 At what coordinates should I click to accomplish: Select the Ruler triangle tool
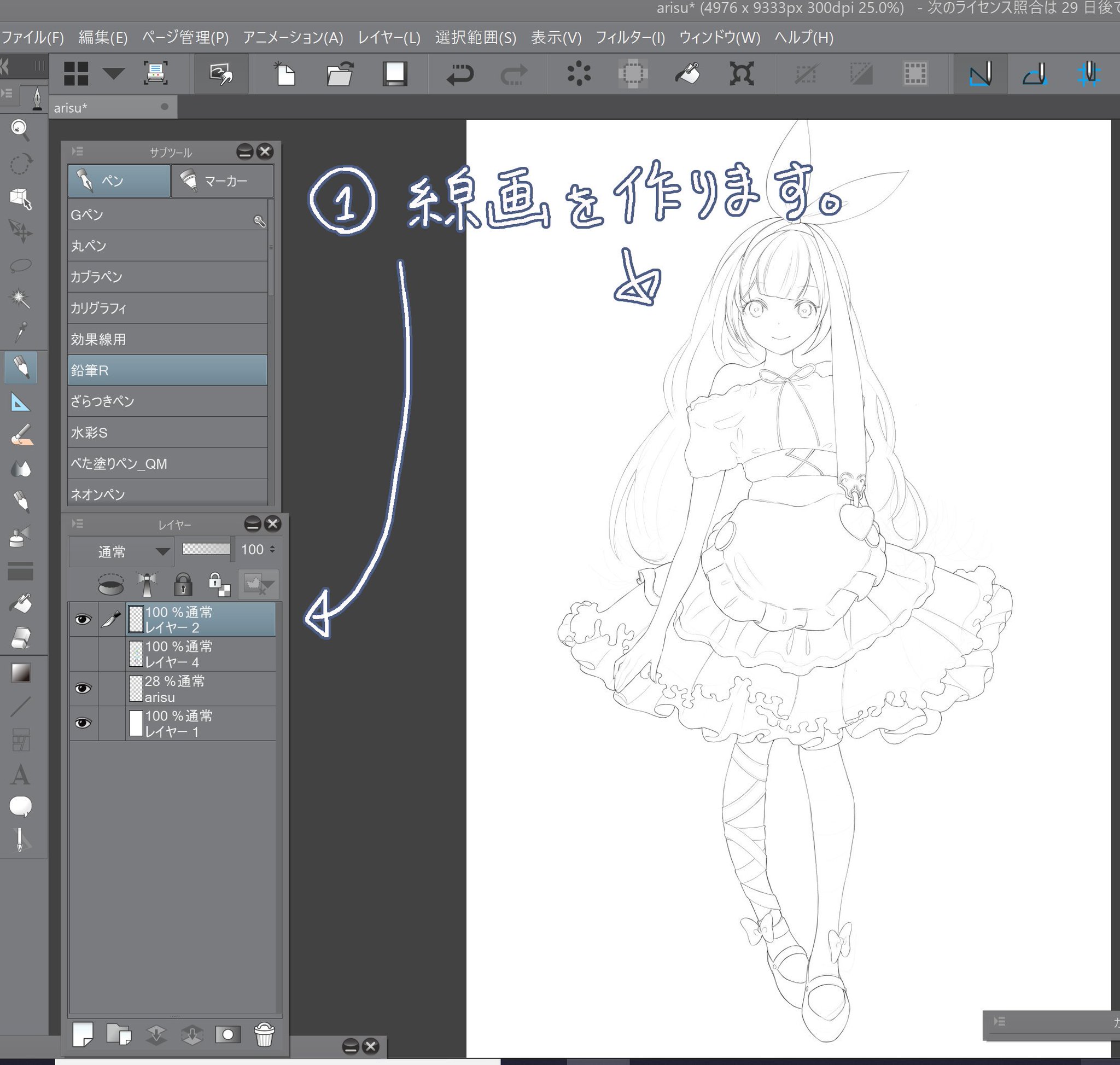click(20, 403)
